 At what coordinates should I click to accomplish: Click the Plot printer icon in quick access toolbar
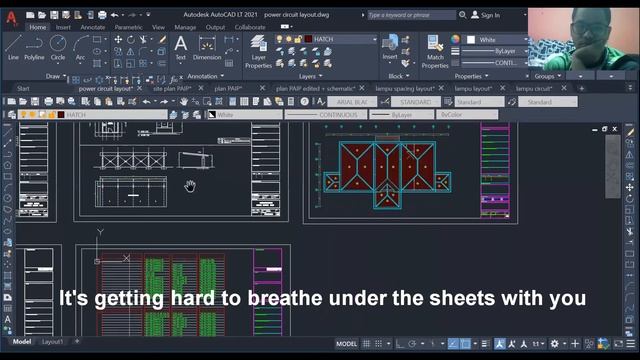102,15
